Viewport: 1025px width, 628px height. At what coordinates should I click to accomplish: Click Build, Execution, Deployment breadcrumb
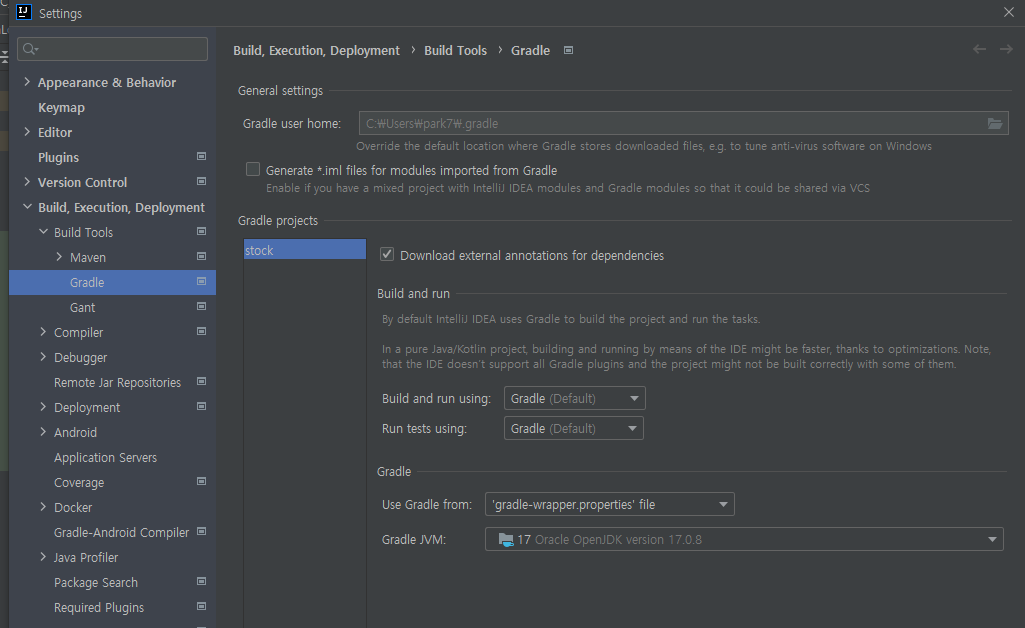point(316,50)
